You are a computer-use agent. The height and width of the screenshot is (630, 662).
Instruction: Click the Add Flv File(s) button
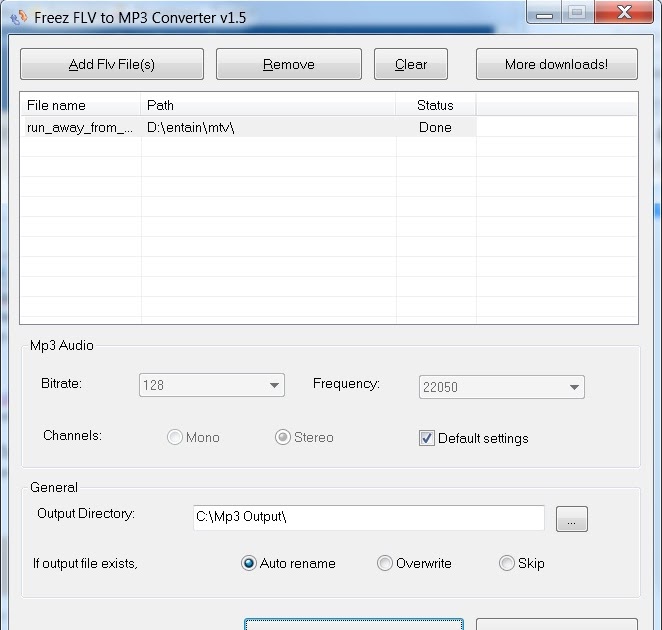click(112, 64)
